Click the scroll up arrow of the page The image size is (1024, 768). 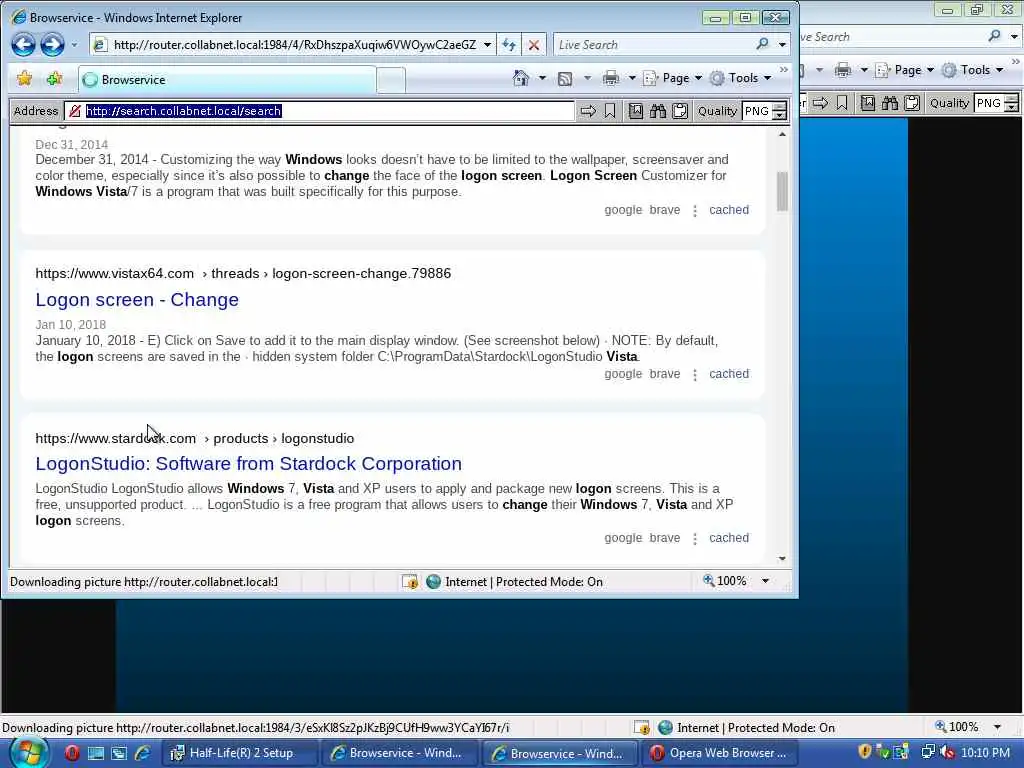click(782, 135)
